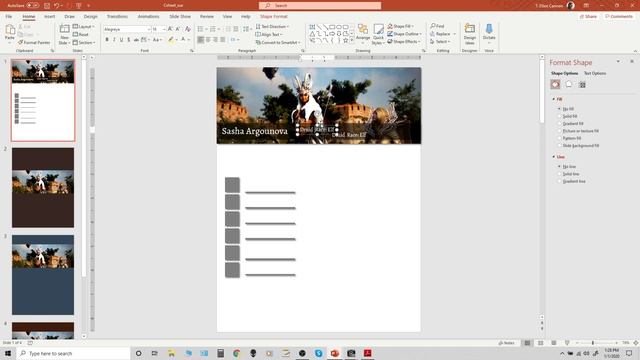
Task: Open the Shape Outline dropdown
Action: 404,34
